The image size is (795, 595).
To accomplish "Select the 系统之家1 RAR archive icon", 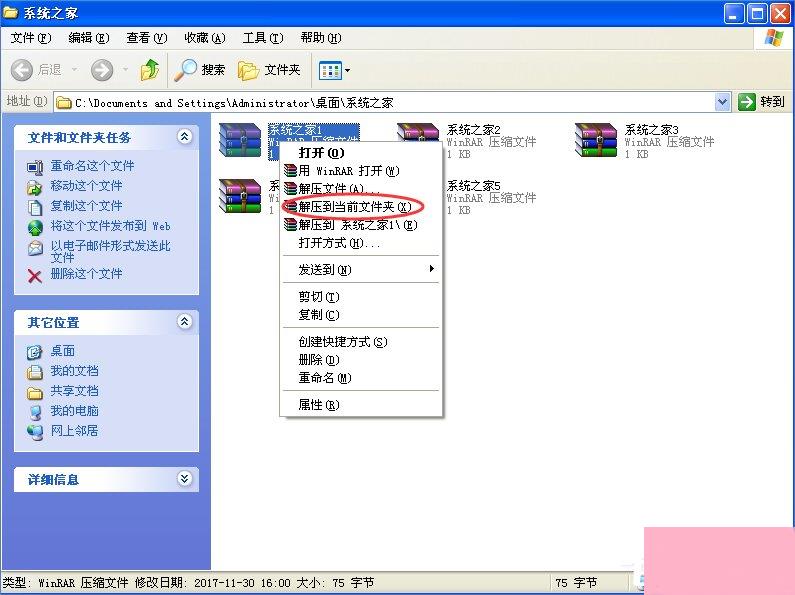I will (240, 140).
